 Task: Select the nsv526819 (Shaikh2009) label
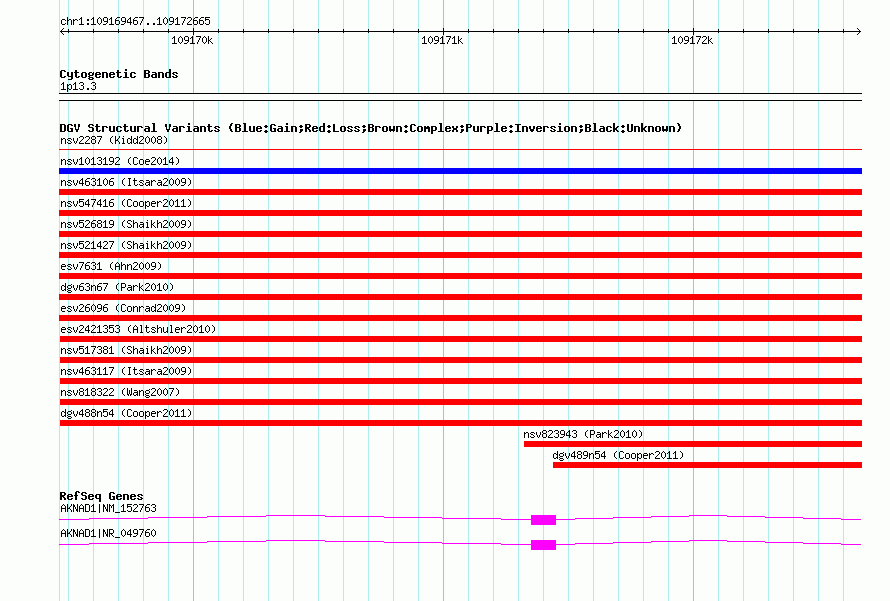tap(126, 224)
